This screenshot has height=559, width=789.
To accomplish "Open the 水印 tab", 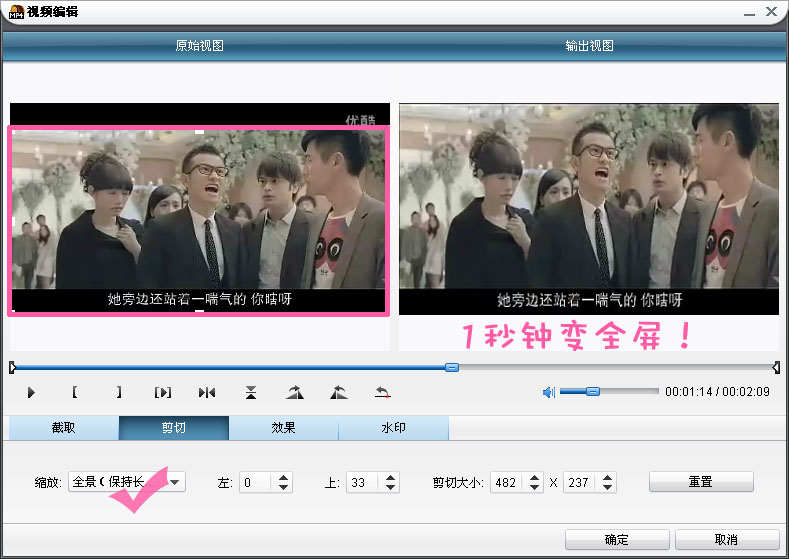I will tap(393, 428).
